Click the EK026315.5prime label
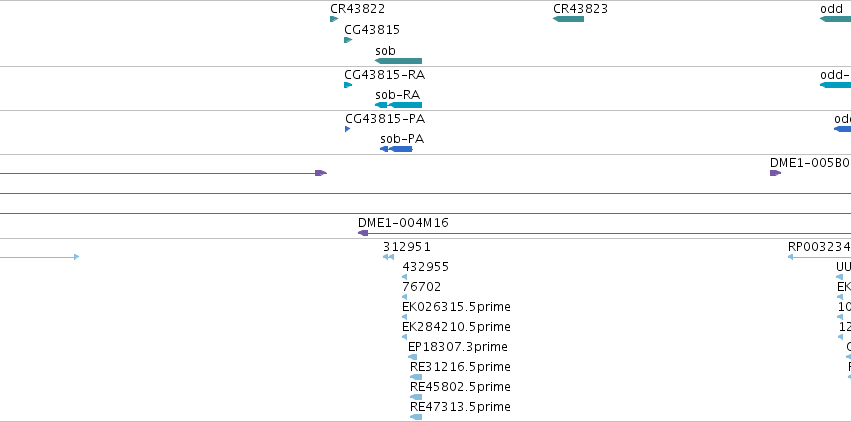This screenshot has height=422, width=851. (x=456, y=306)
